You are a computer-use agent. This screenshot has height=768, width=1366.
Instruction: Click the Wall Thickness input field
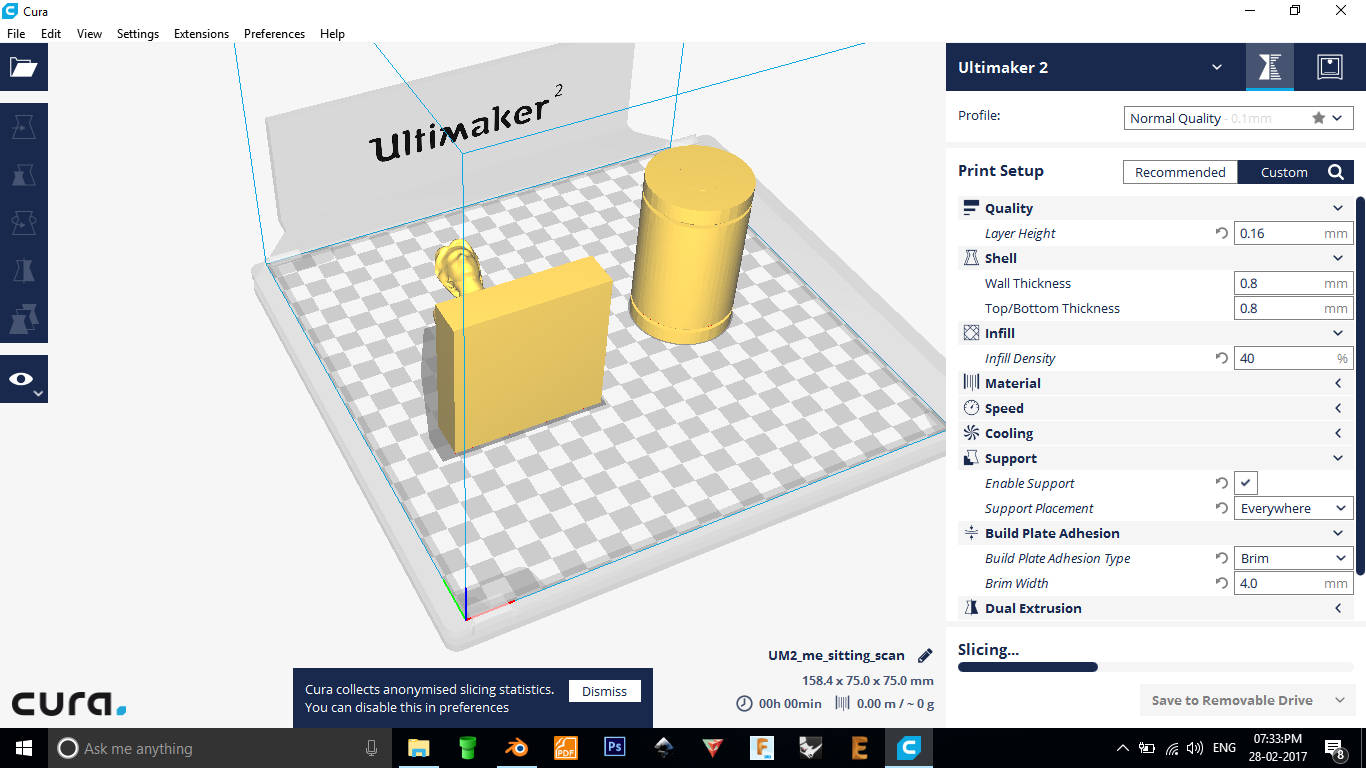coord(1293,283)
